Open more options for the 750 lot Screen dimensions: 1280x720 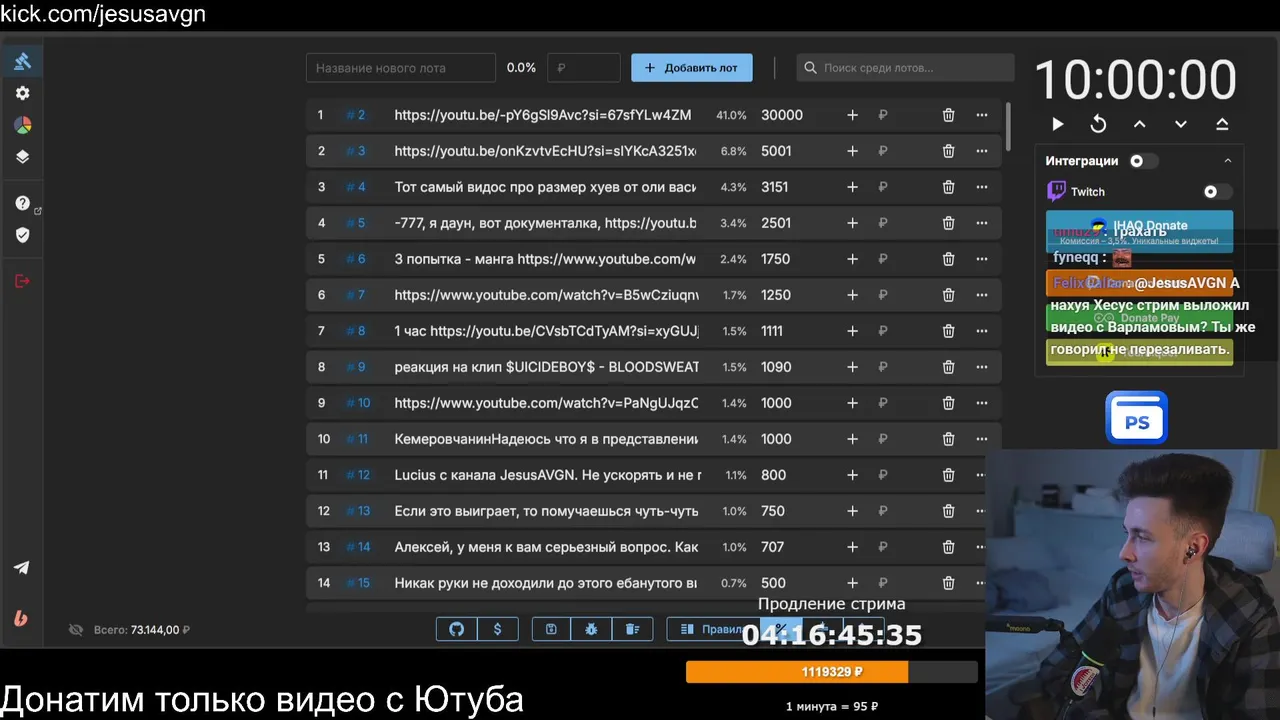point(982,511)
